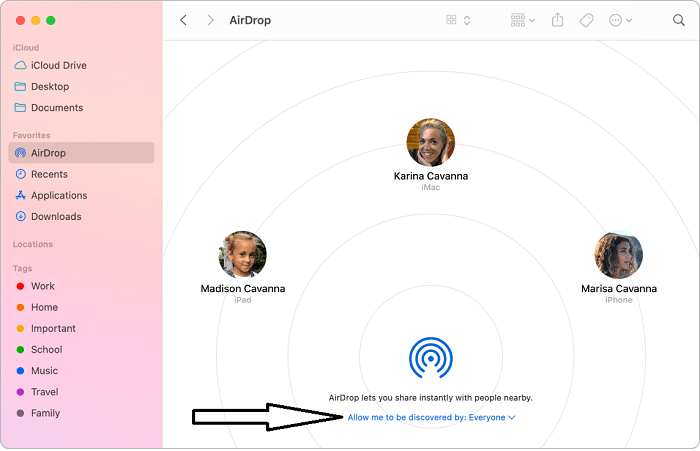Expand the group-by dropdown chevron

pos(532,20)
